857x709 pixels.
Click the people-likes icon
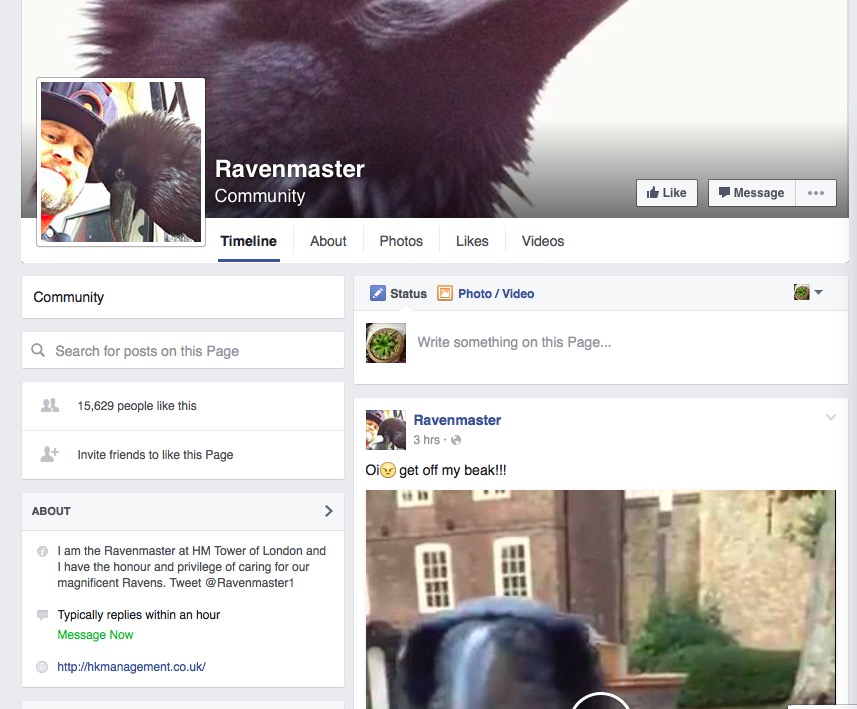tap(50, 405)
